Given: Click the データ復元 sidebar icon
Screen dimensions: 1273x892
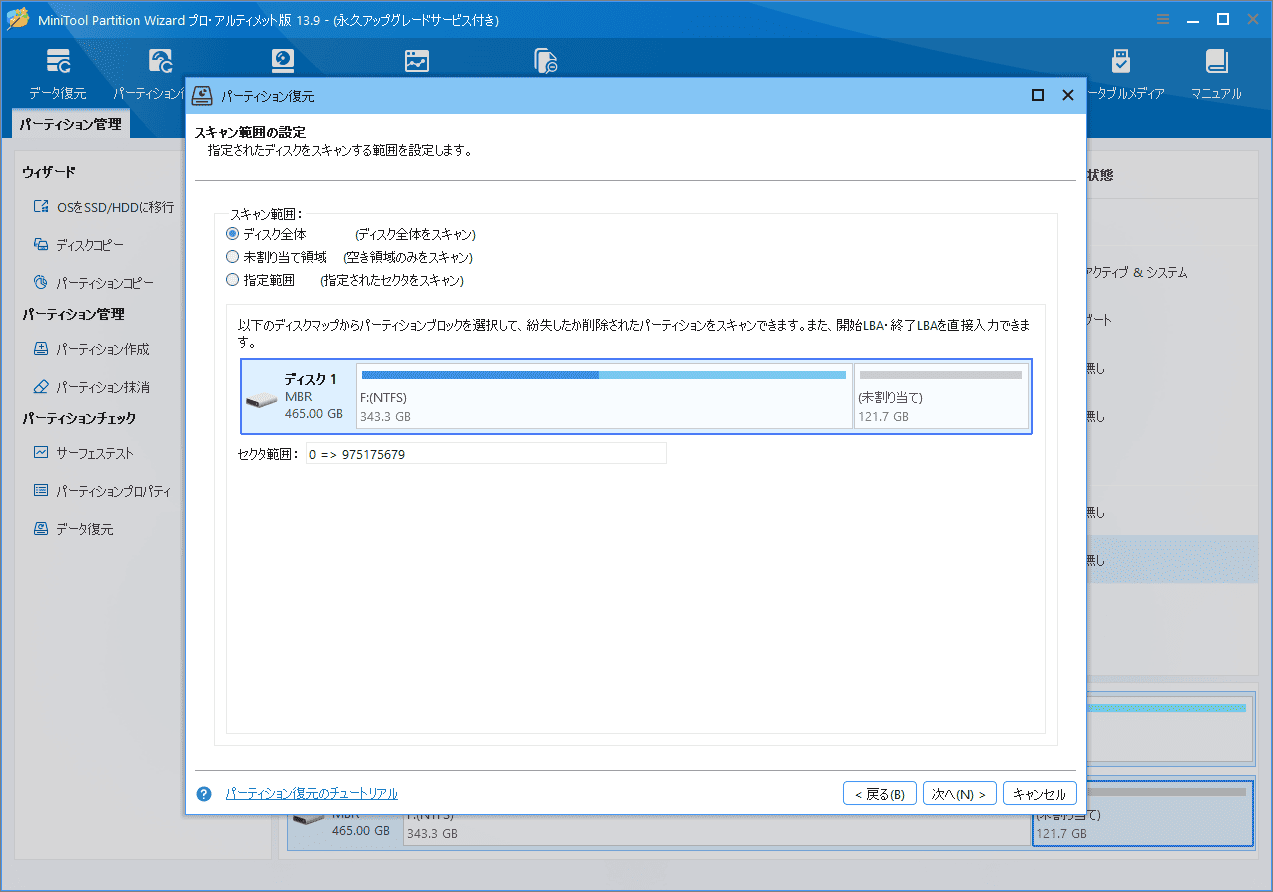Looking at the screenshot, I should point(41,529).
